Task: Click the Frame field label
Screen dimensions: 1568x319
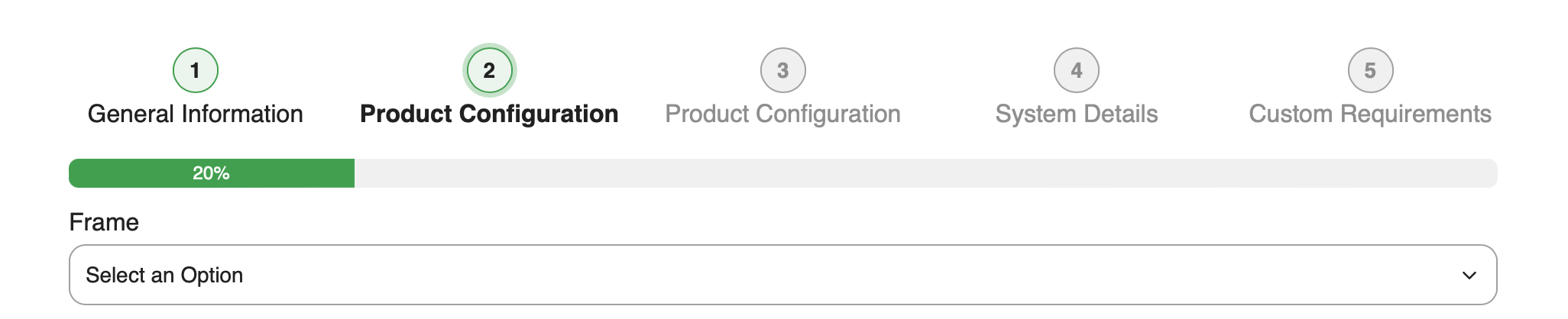Action: (104, 222)
